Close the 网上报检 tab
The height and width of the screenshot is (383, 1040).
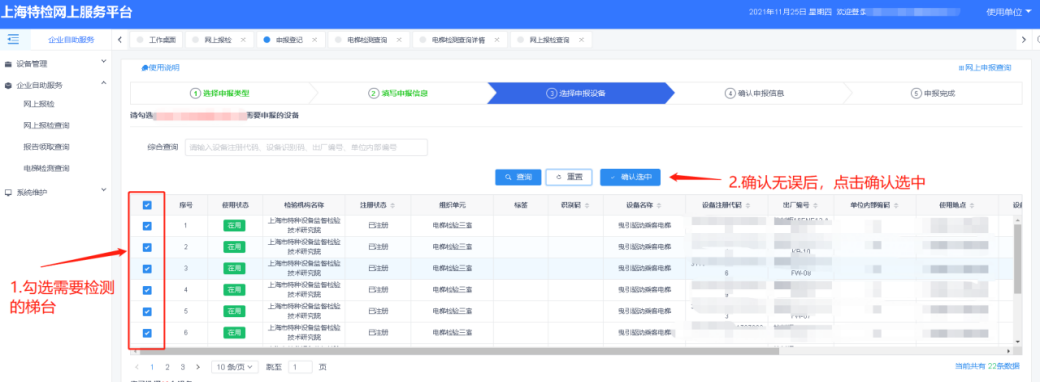(x=243, y=40)
